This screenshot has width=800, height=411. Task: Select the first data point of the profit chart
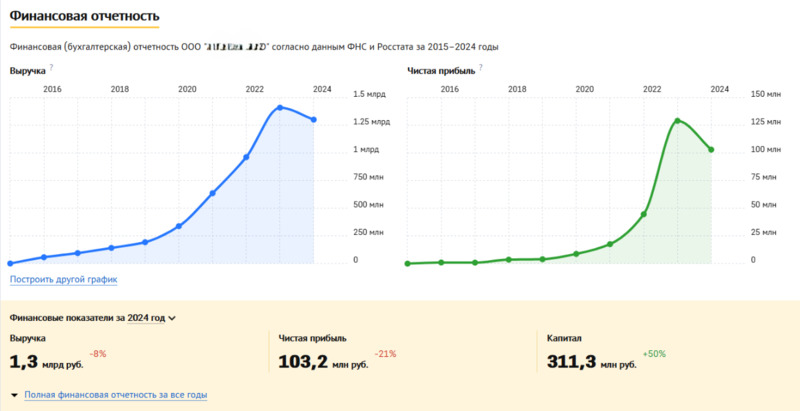(408, 263)
